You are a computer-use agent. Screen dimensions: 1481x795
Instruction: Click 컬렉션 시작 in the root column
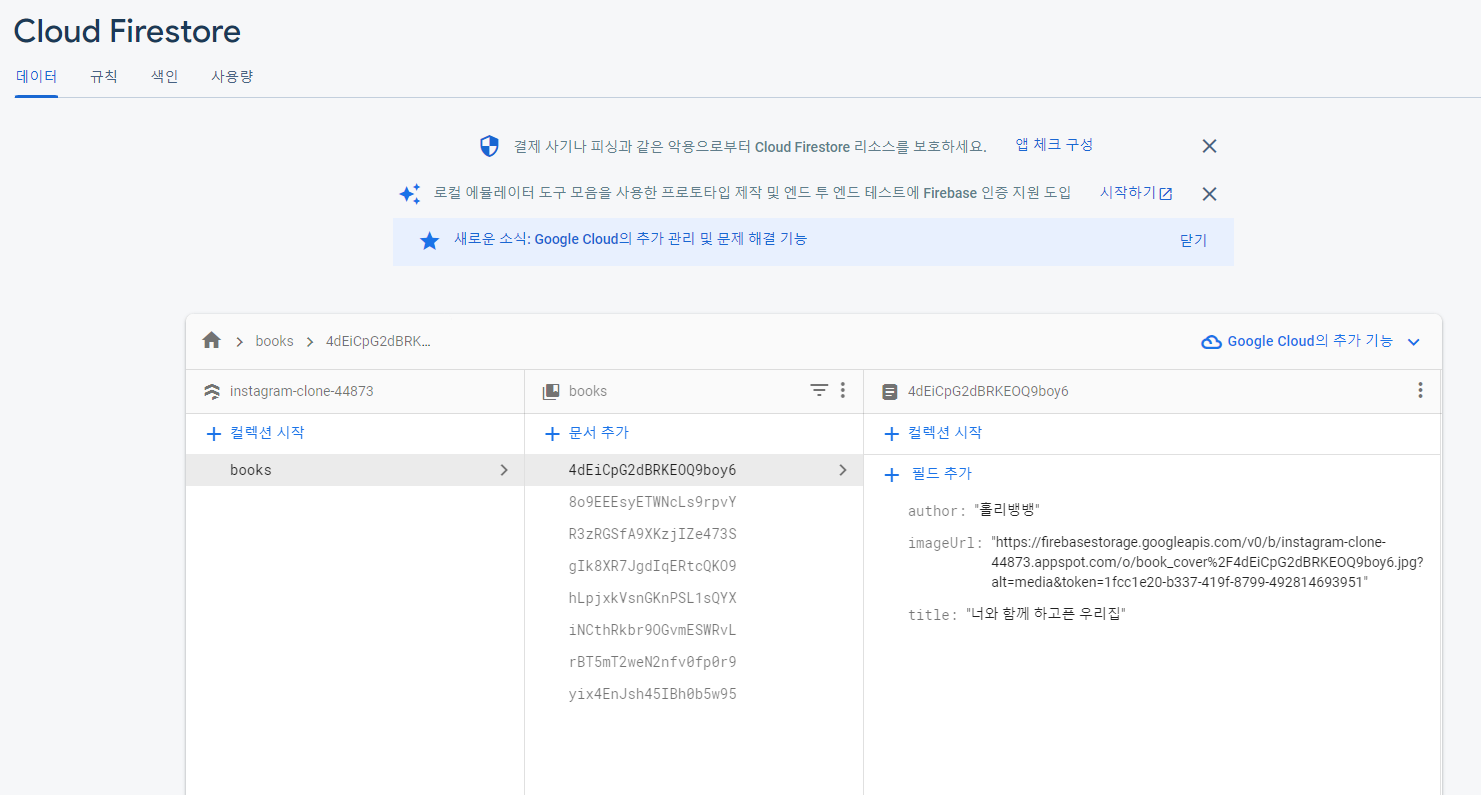tap(255, 433)
